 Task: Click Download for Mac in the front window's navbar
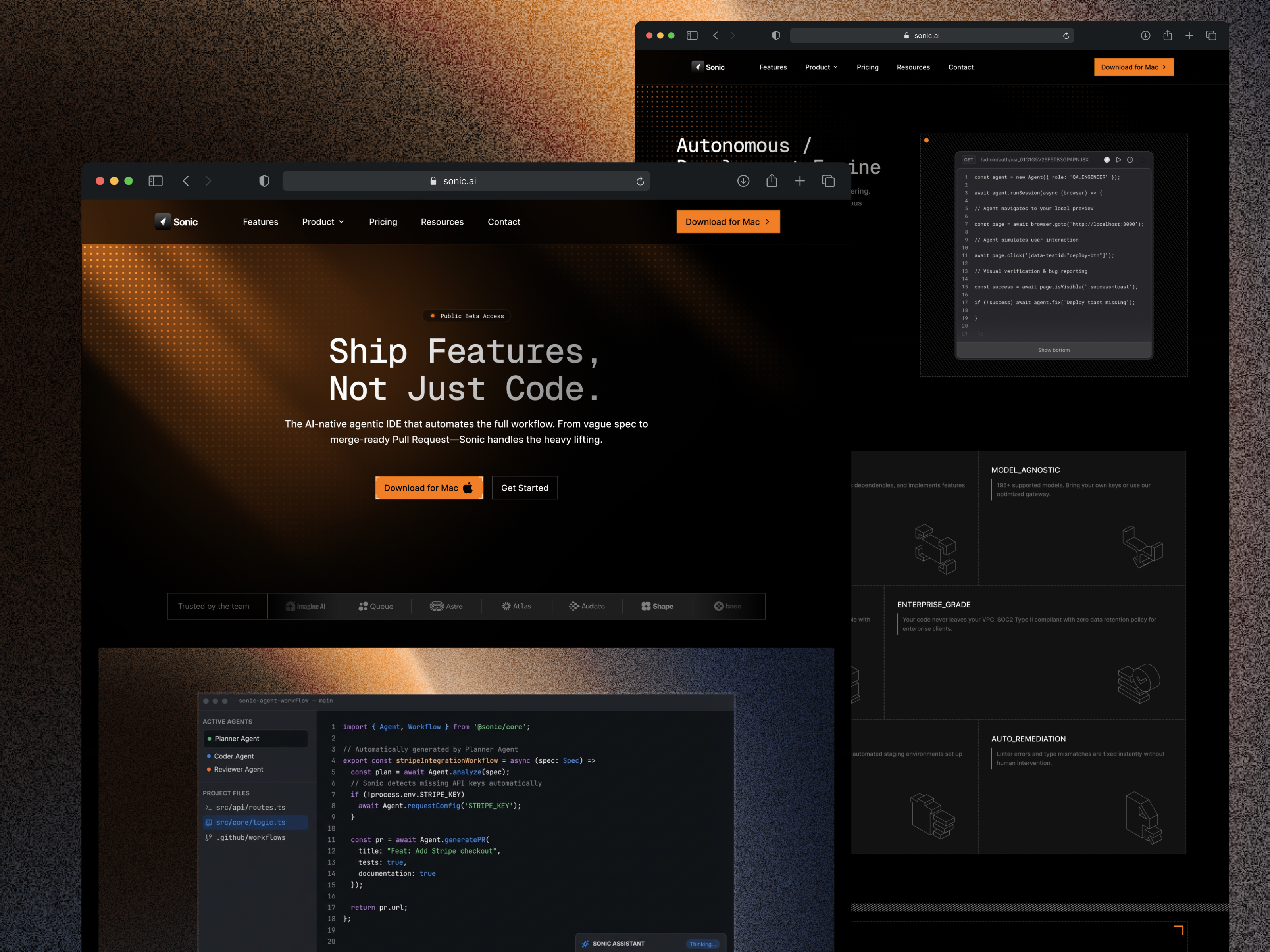click(728, 221)
